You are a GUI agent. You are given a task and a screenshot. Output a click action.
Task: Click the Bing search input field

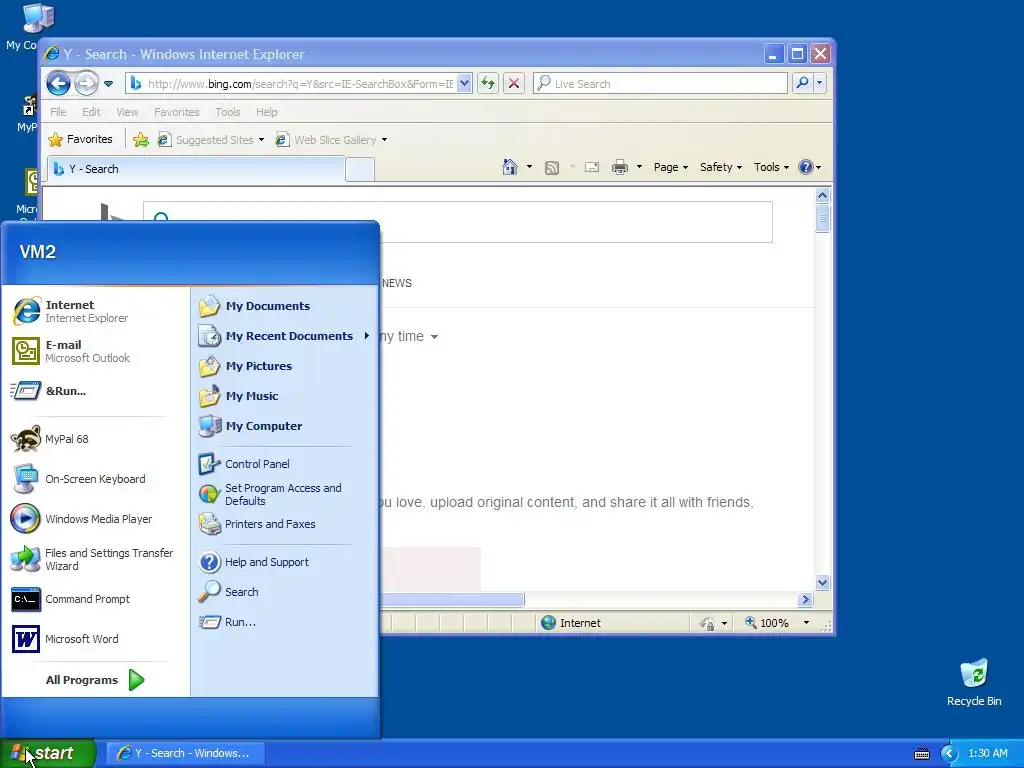click(458, 222)
